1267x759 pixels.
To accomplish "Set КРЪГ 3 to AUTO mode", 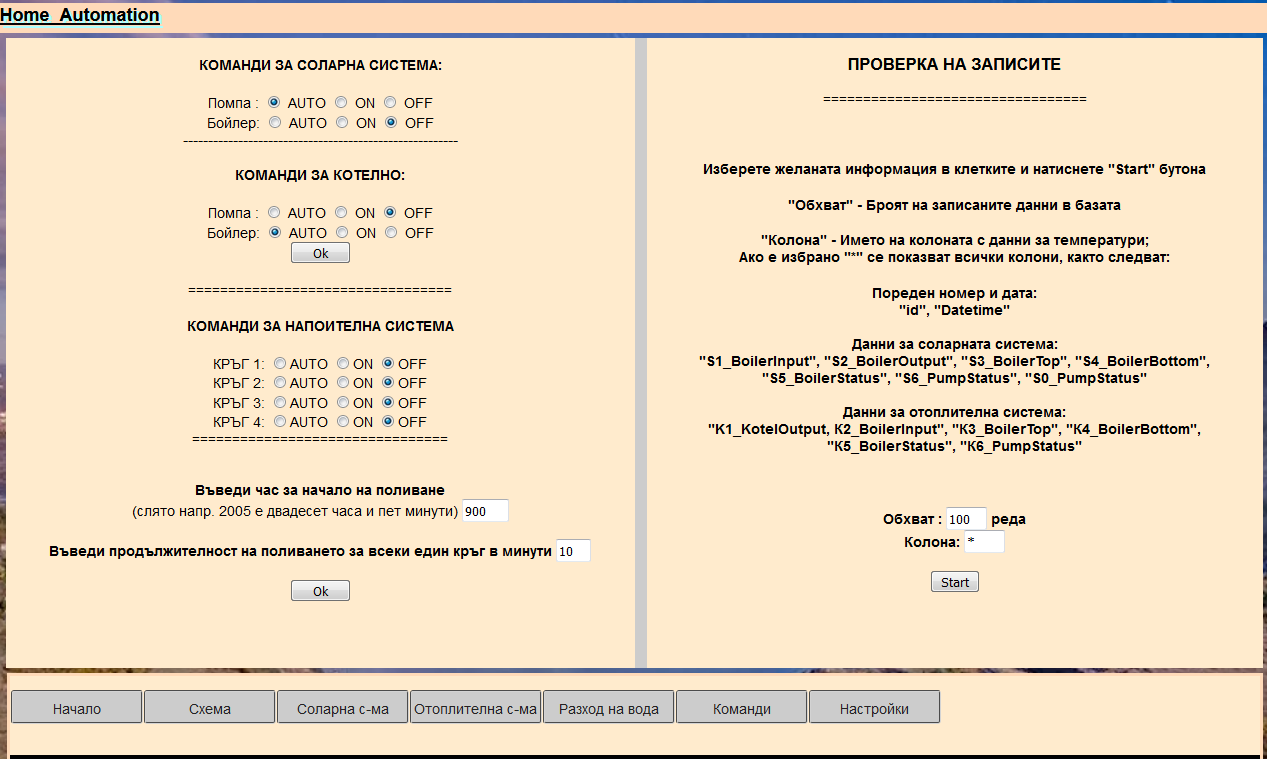I will click(280, 402).
